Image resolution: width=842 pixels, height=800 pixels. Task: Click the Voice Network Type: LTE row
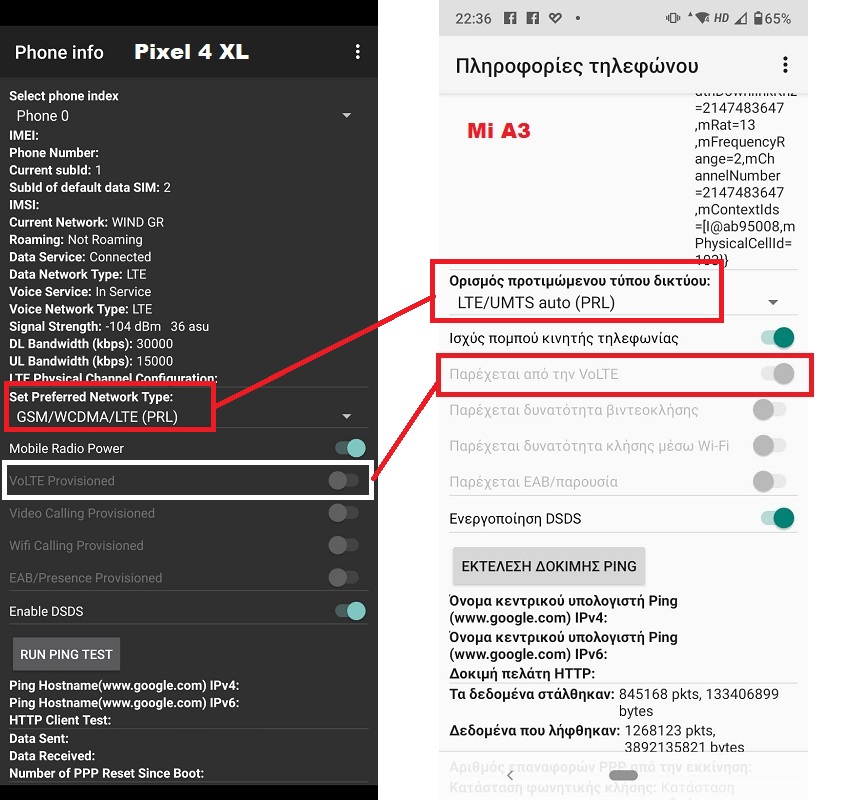(81, 309)
